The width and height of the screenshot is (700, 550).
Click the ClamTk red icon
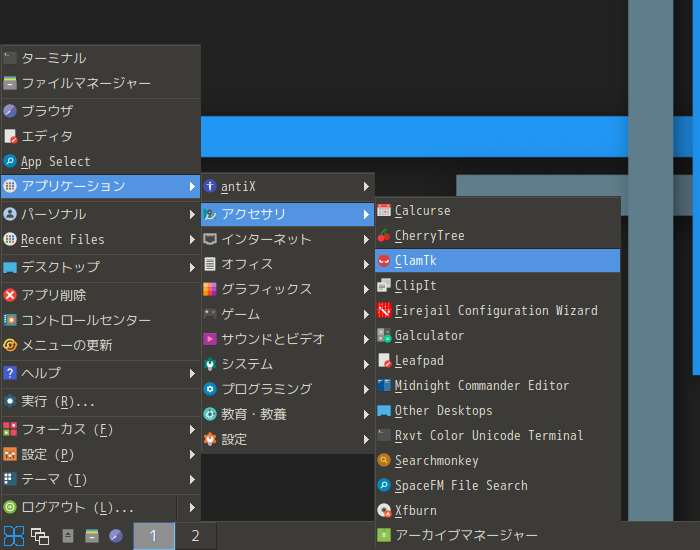click(384, 260)
